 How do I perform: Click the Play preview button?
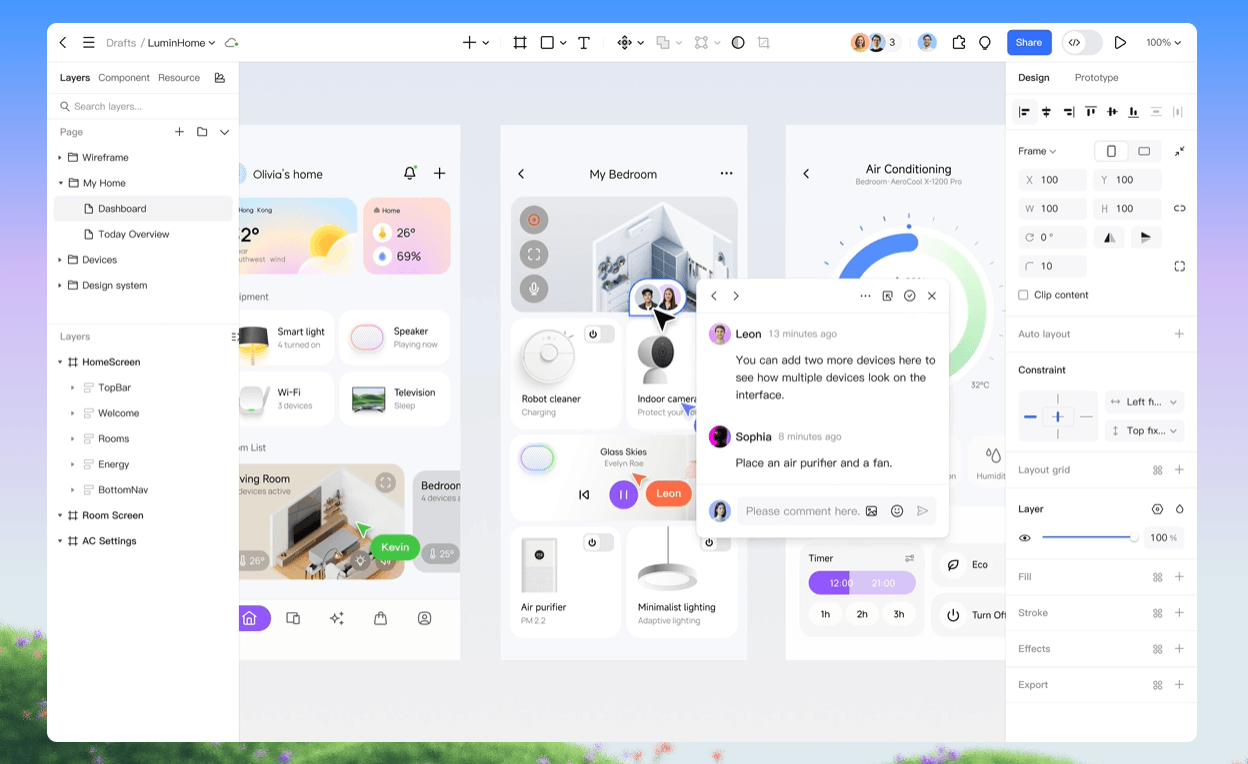point(1120,43)
